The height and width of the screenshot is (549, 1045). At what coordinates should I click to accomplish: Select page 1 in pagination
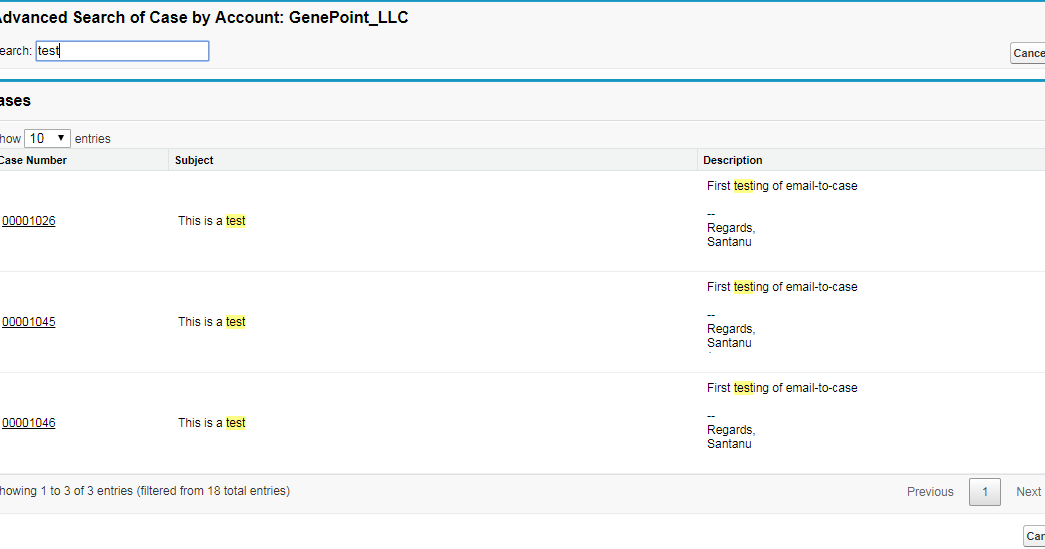click(x=984, y=492)
